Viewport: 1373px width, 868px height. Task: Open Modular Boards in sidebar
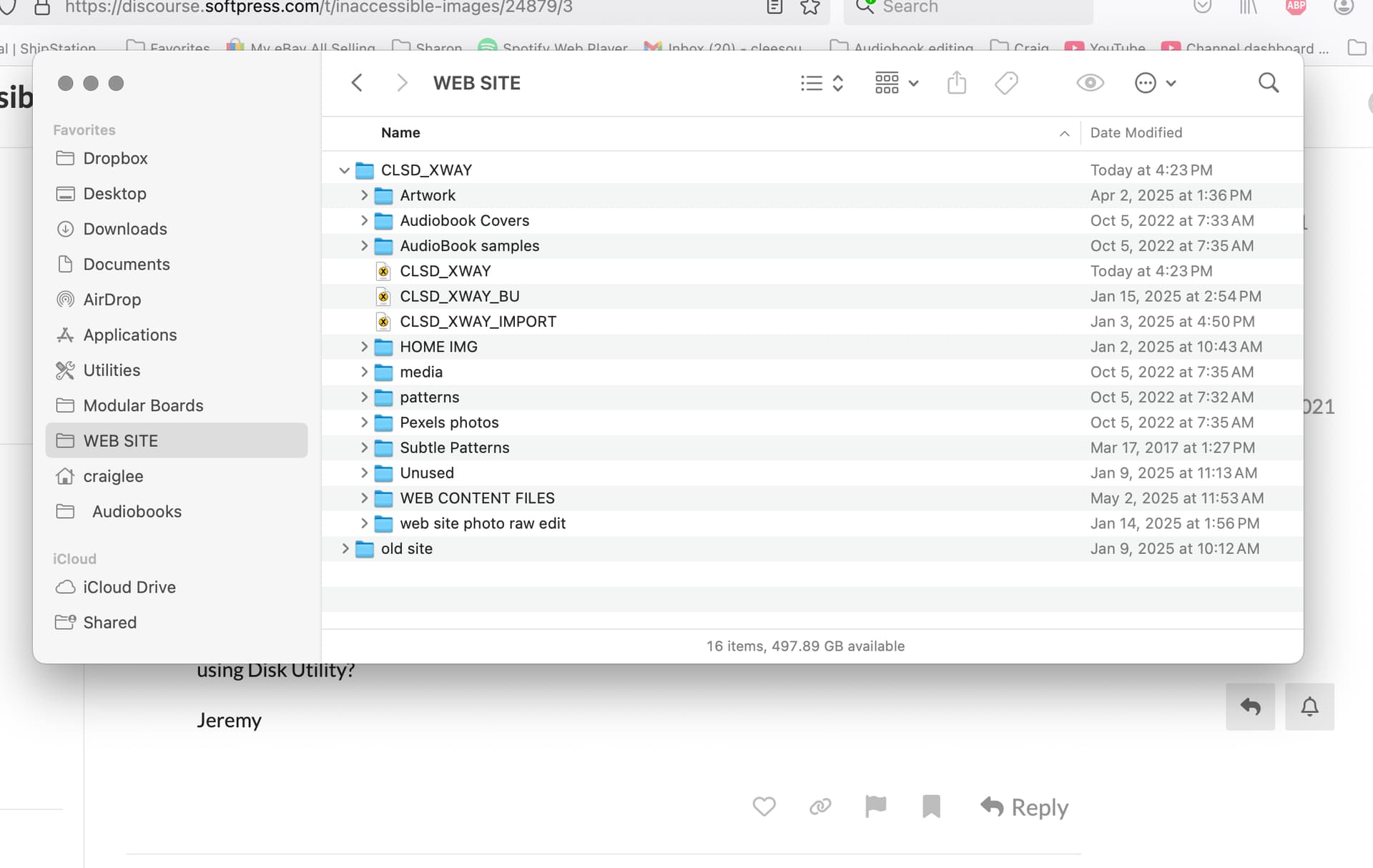click(176, 405)
